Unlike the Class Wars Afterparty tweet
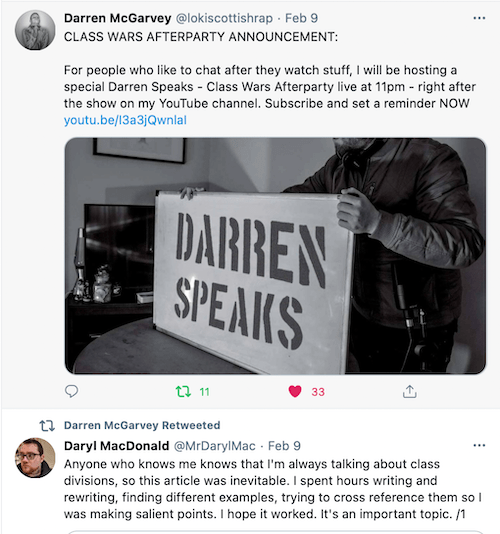This screenshot has width=500, height=534. [x=295, y=391]
